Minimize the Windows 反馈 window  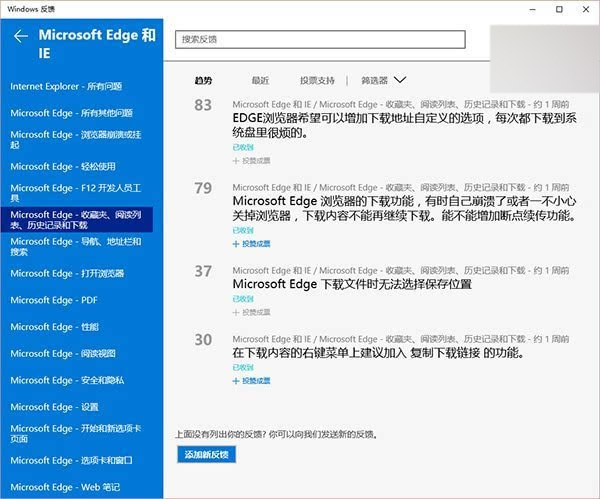[532, 9]
